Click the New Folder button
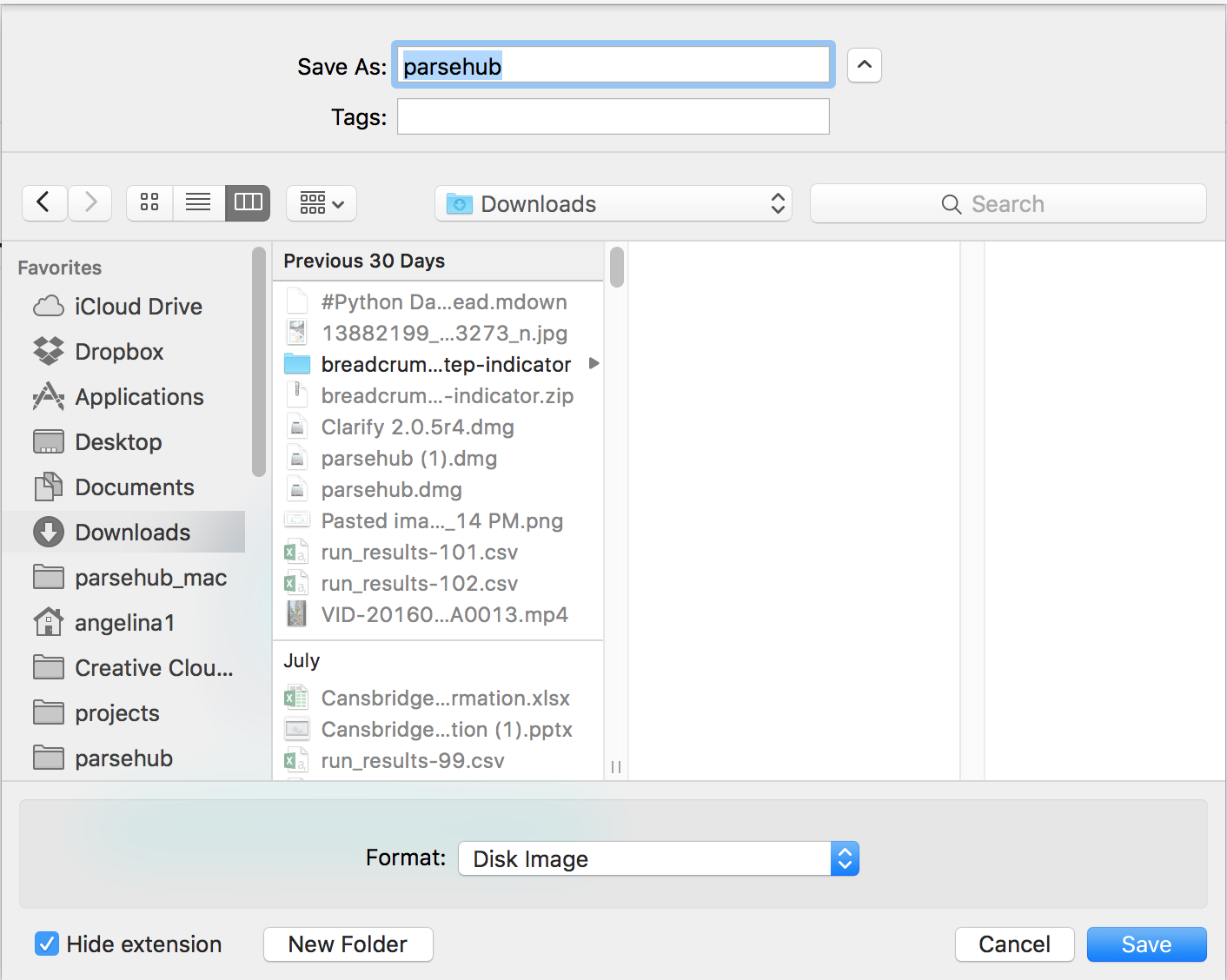Viewport: 1227px width, 980px height. coord(348,944)
